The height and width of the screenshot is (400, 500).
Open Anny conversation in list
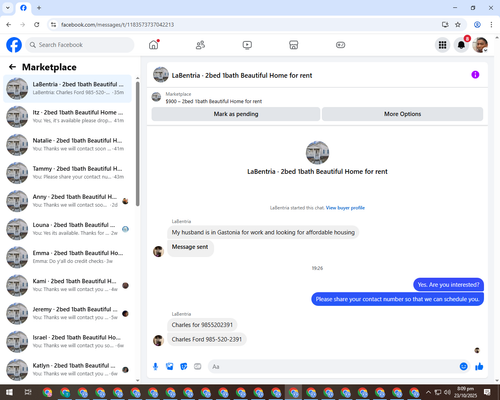[67, 201]
